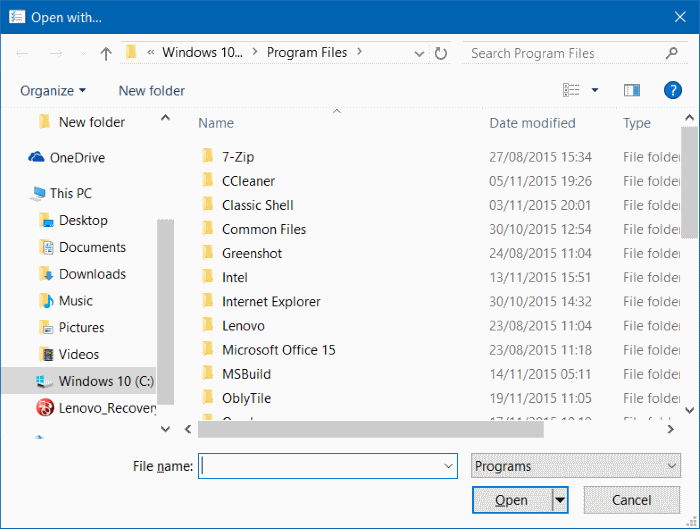Expand hidden path chevrons in address bar
700x529 pixels.
[x=151, y=52]
